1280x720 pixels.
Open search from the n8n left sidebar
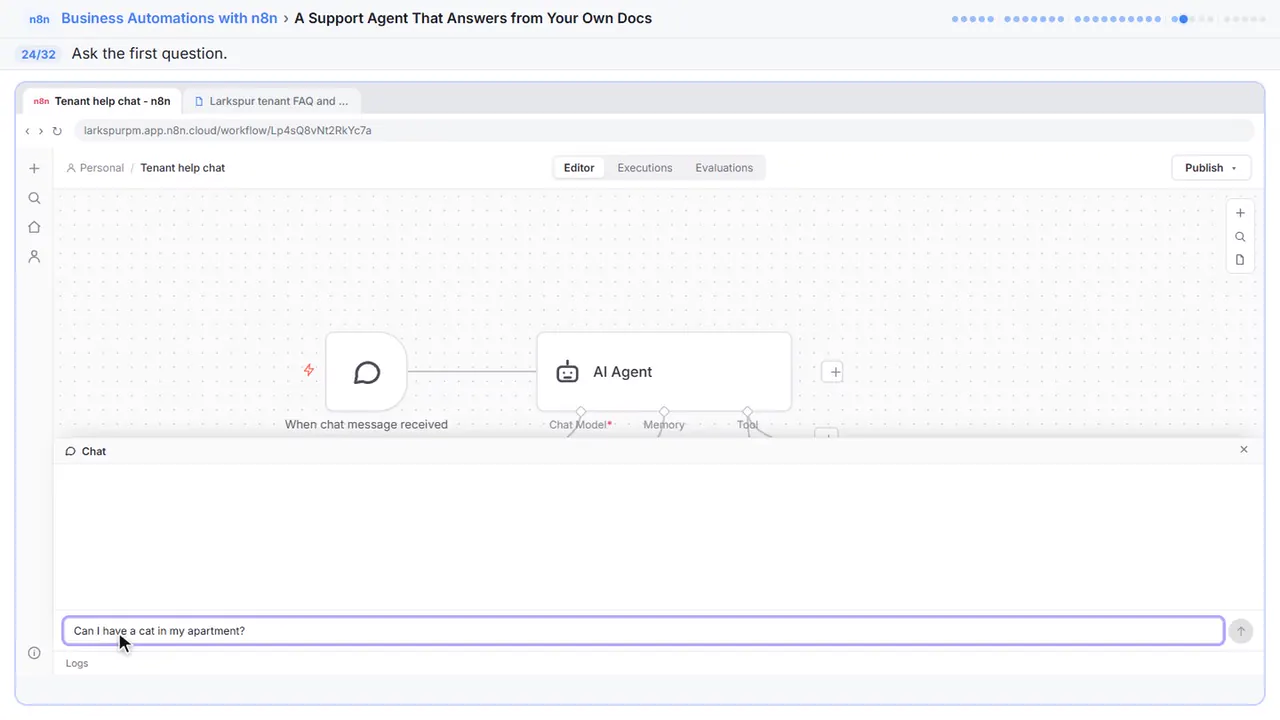click(x=34, y=198)
